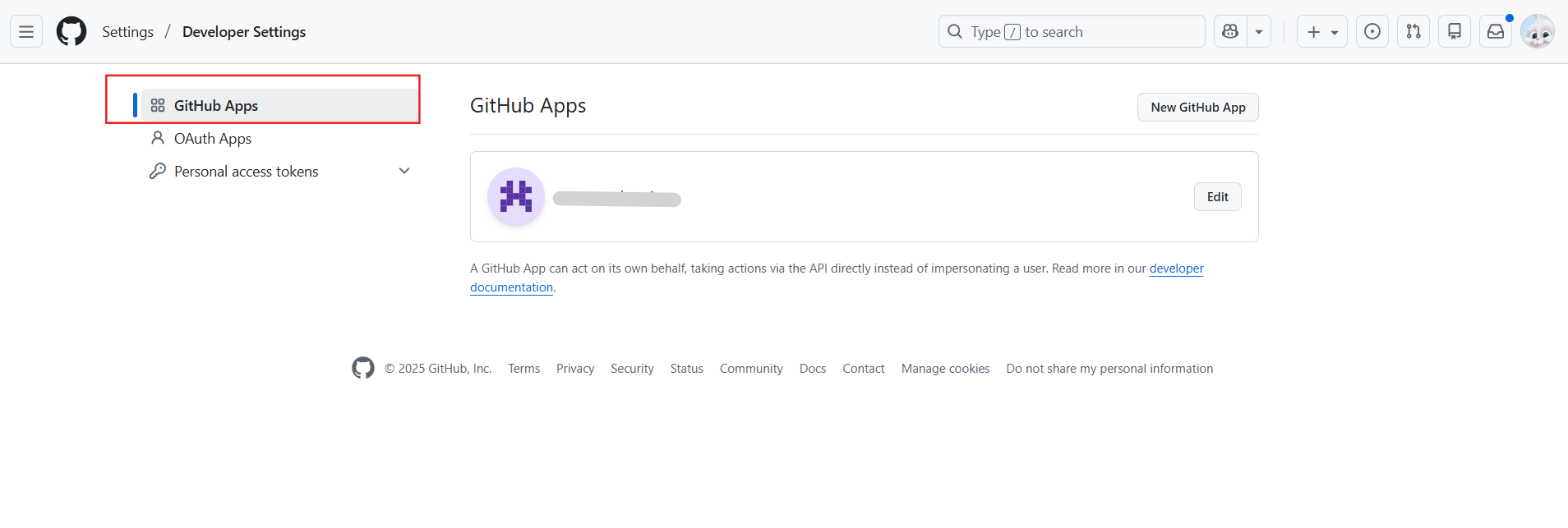The image size is (1568, 528).
Task: Open the notifications inbox icon
Action: 1496,32
